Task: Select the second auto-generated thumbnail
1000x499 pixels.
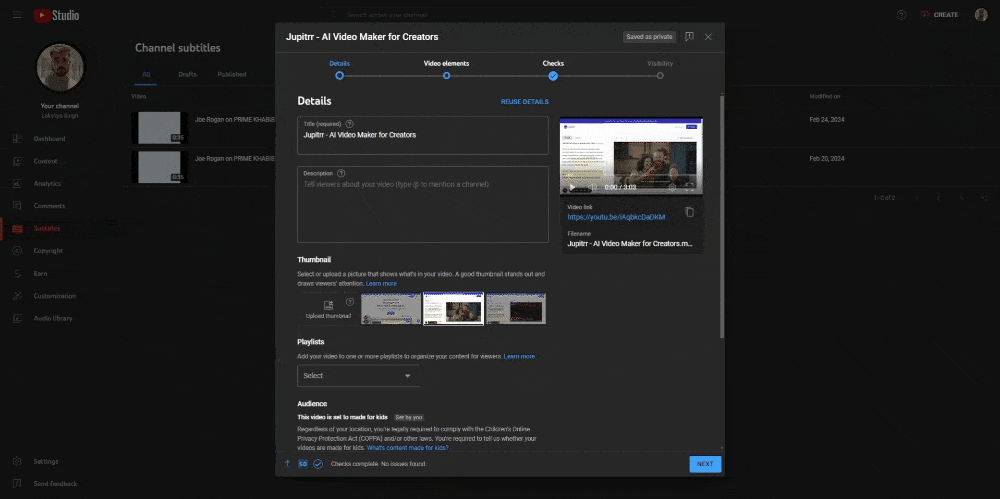Action: [453, 309]
